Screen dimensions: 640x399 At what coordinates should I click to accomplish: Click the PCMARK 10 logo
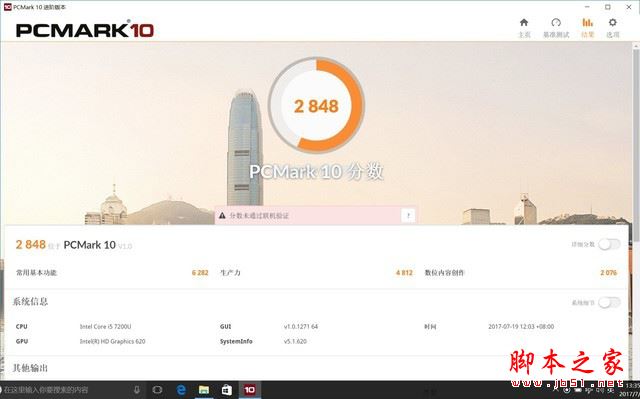[x=85, y=30]
